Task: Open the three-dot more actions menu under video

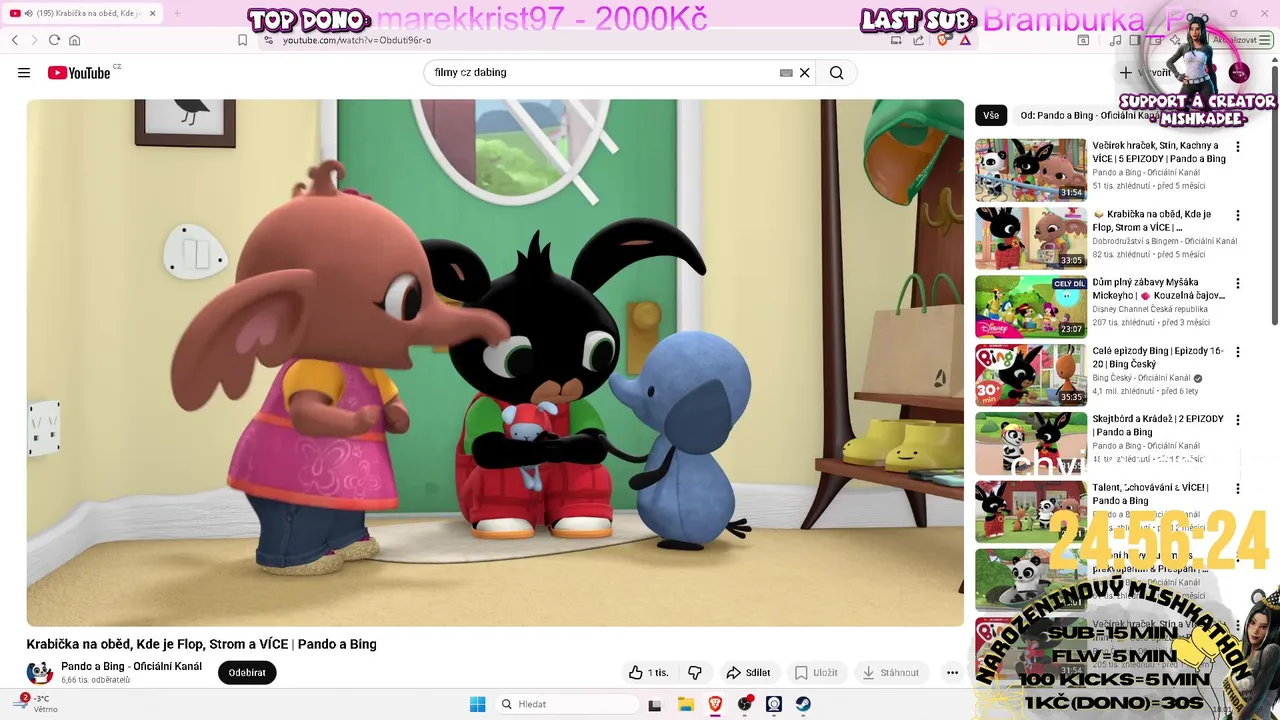Action: [952, 673]
